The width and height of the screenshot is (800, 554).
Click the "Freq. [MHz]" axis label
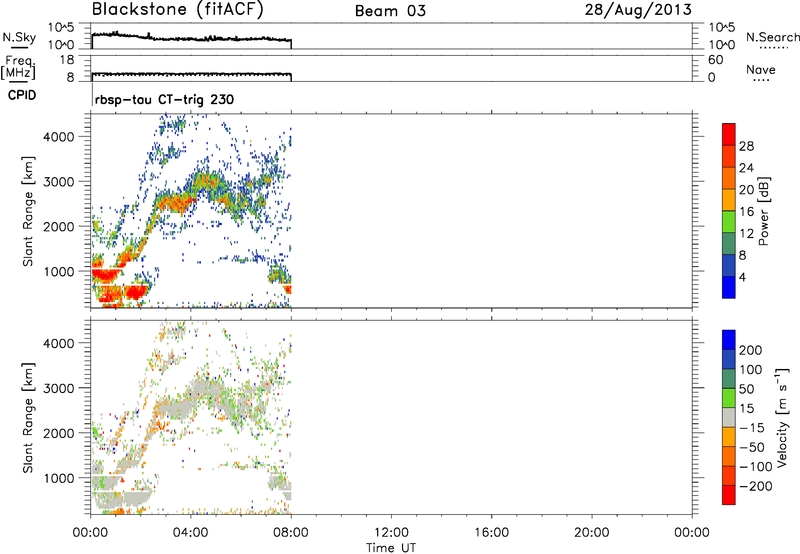tap(18, 67)
